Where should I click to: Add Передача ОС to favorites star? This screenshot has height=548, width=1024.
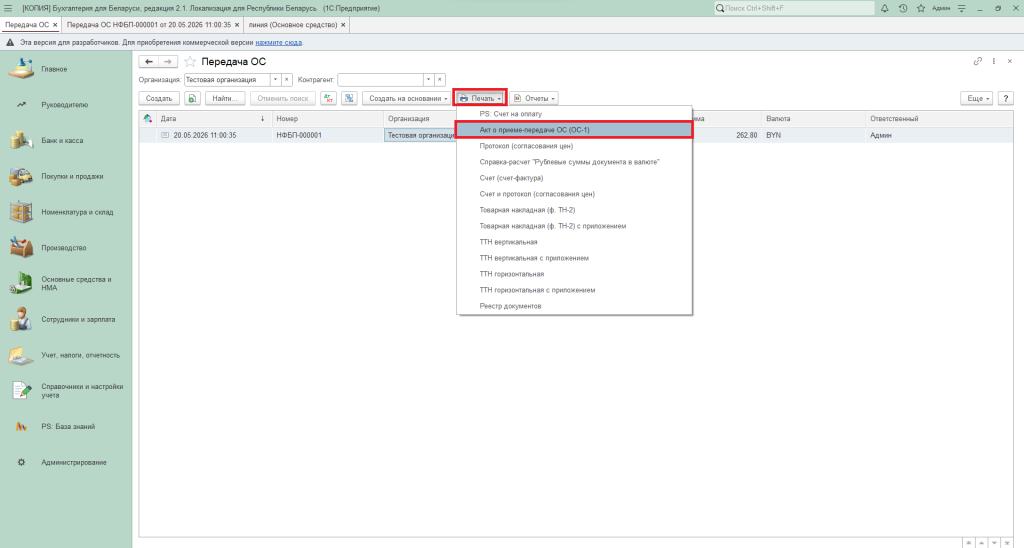pos(190,62)
